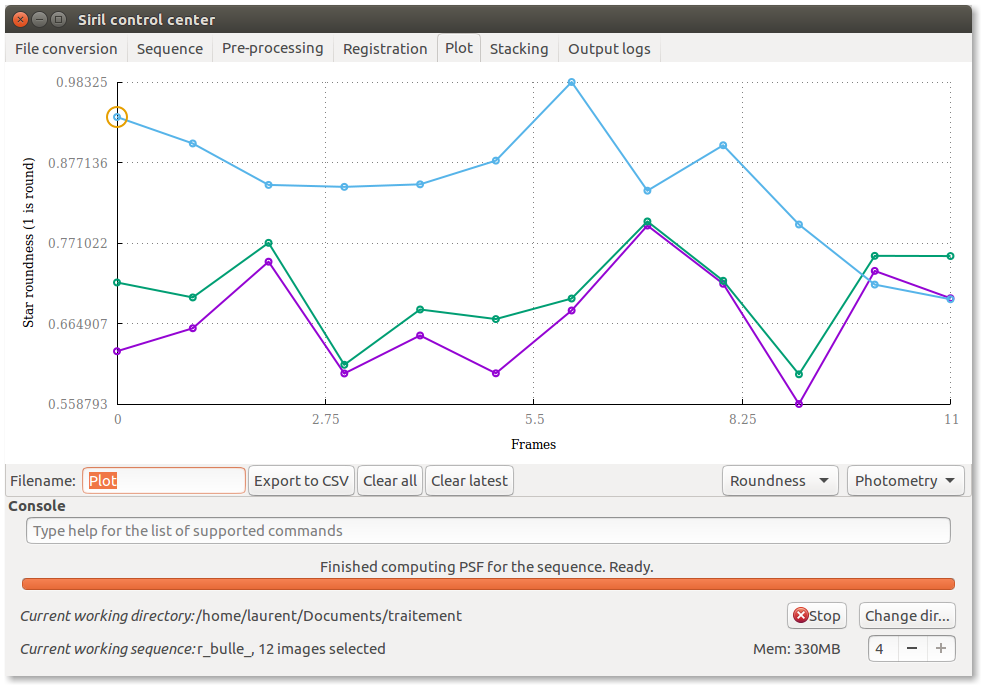Minimize the Siril window
This screenshot has height=685, width=981.
(x=39, y=19)
